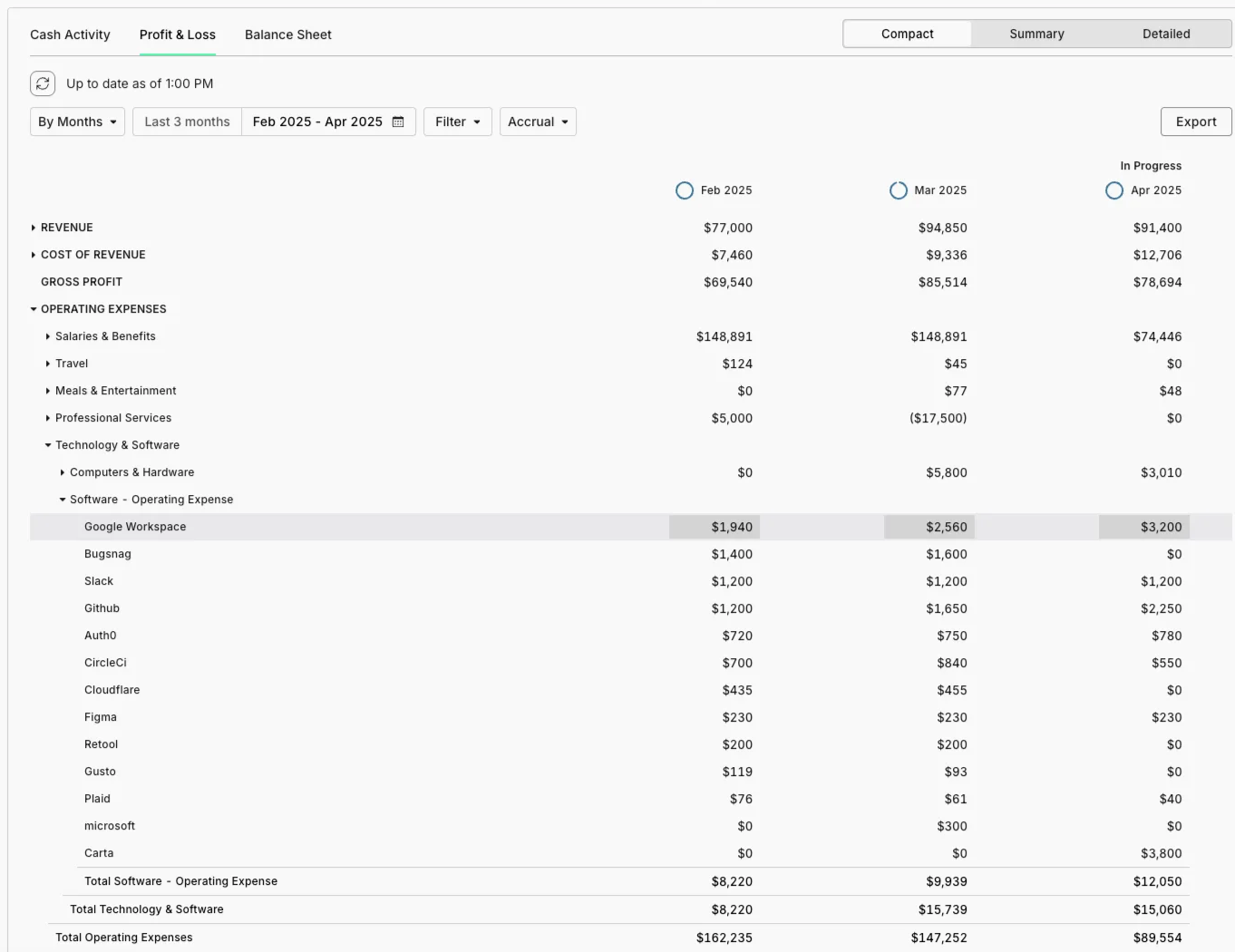Open the By Months dropdown
The image size is (1235, 952).
[78, 121]
